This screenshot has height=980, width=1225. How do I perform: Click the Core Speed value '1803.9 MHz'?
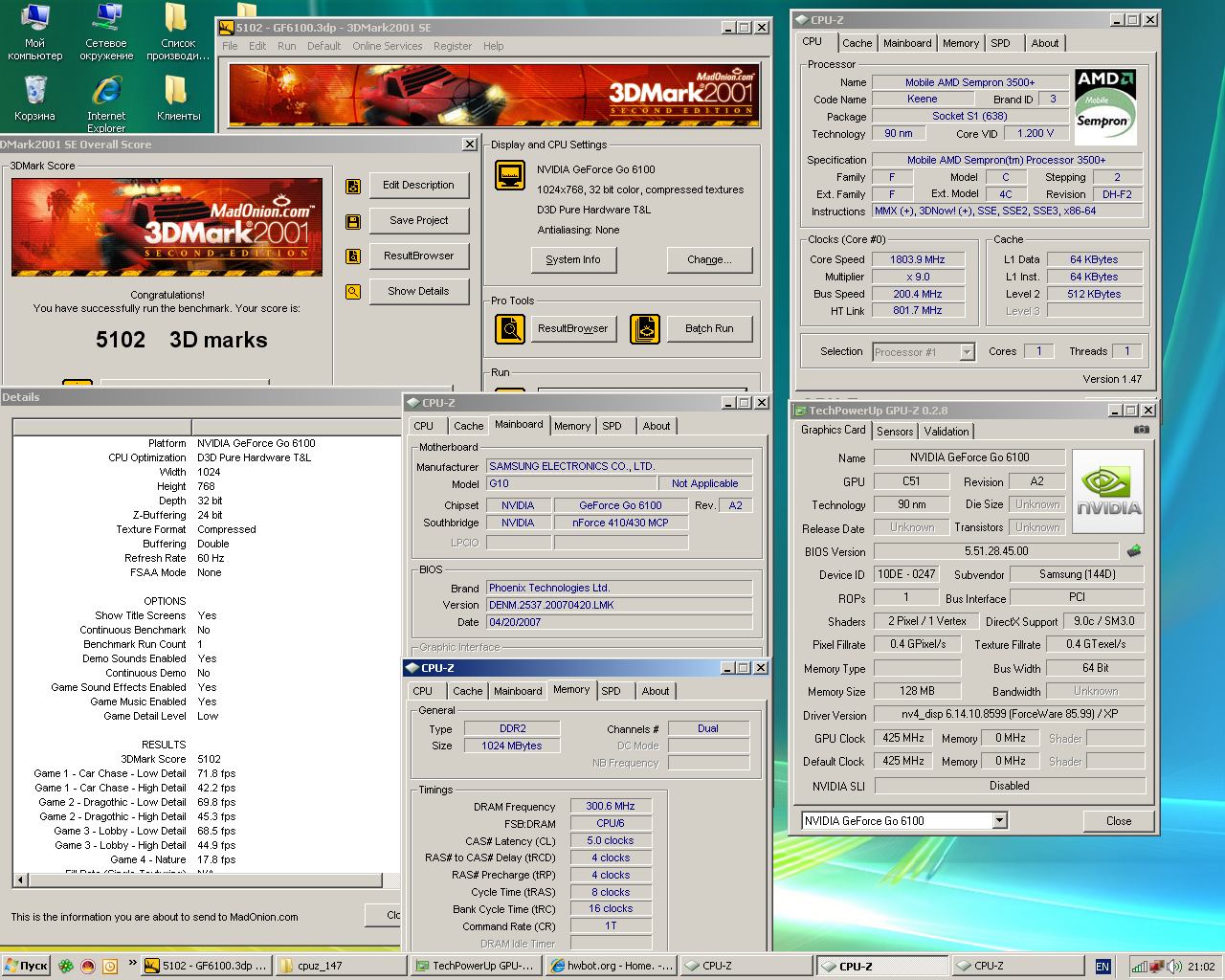point(918,259)
